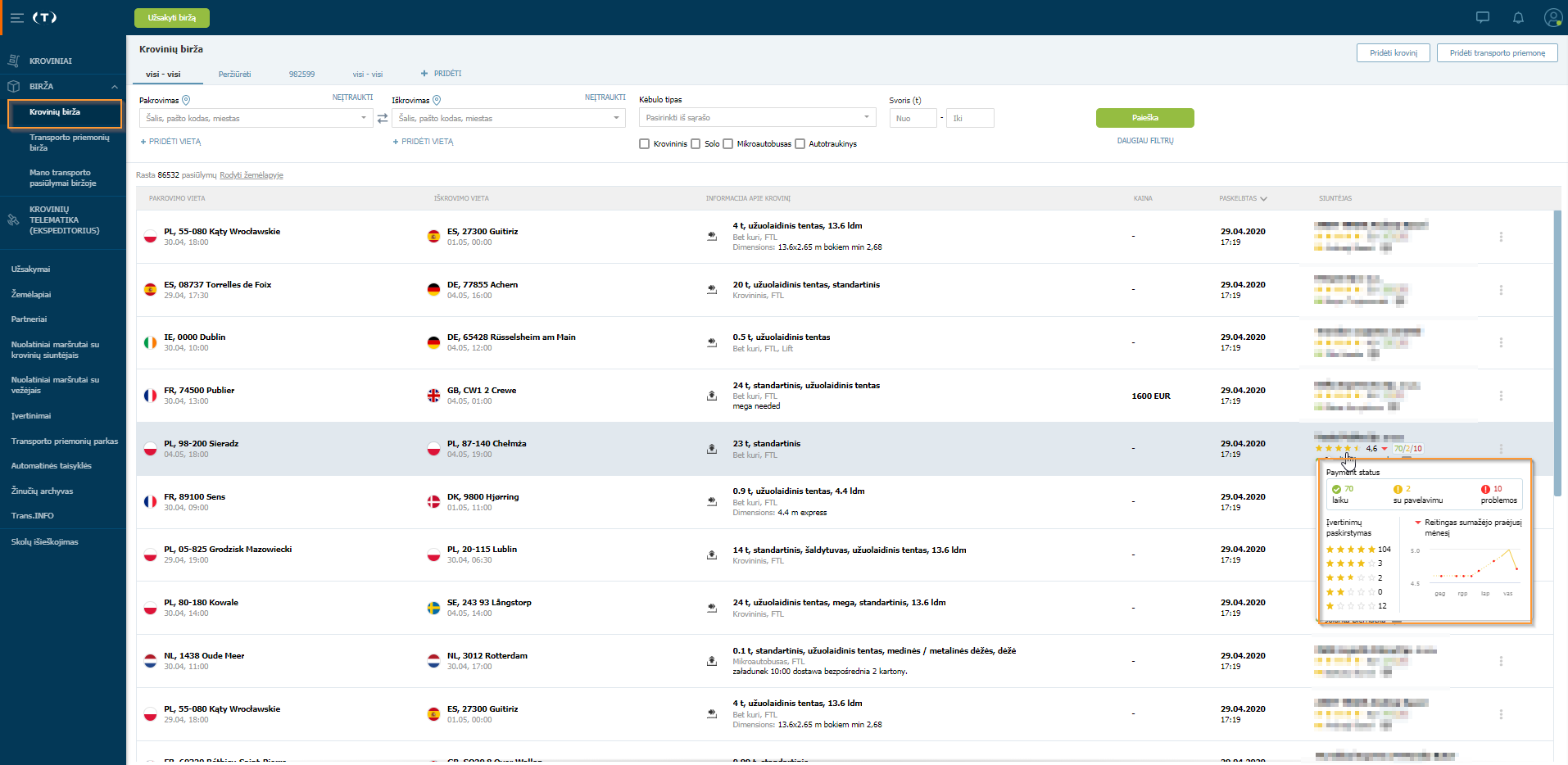The height and width of the screenshot is (765, 1568).
Task: Switch to the visi - visi active tab
Action: pos(163,74)
